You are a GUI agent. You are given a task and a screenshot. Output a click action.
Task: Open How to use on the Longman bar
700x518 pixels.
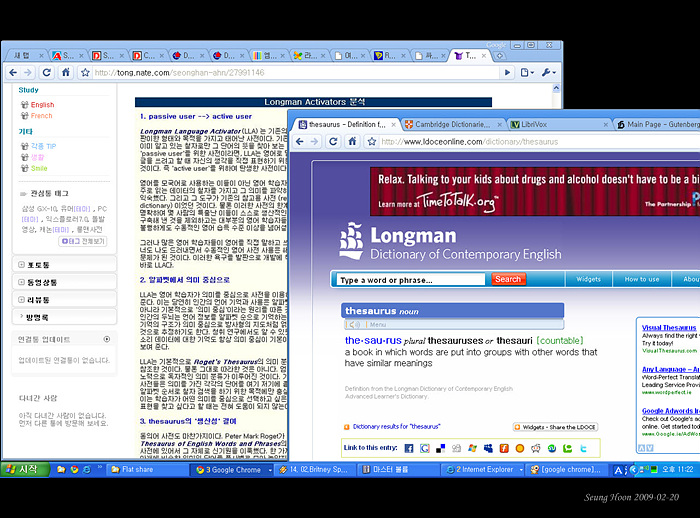coord(642,279)
